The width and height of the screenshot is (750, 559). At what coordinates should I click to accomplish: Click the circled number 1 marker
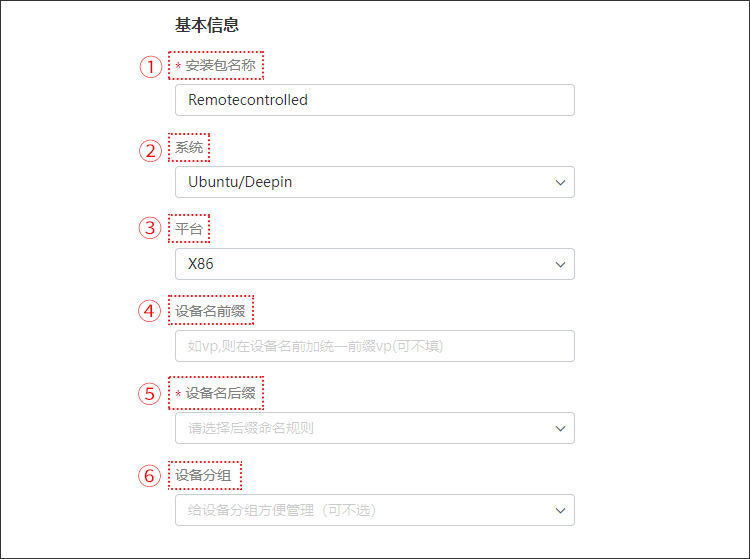[150, 67]
